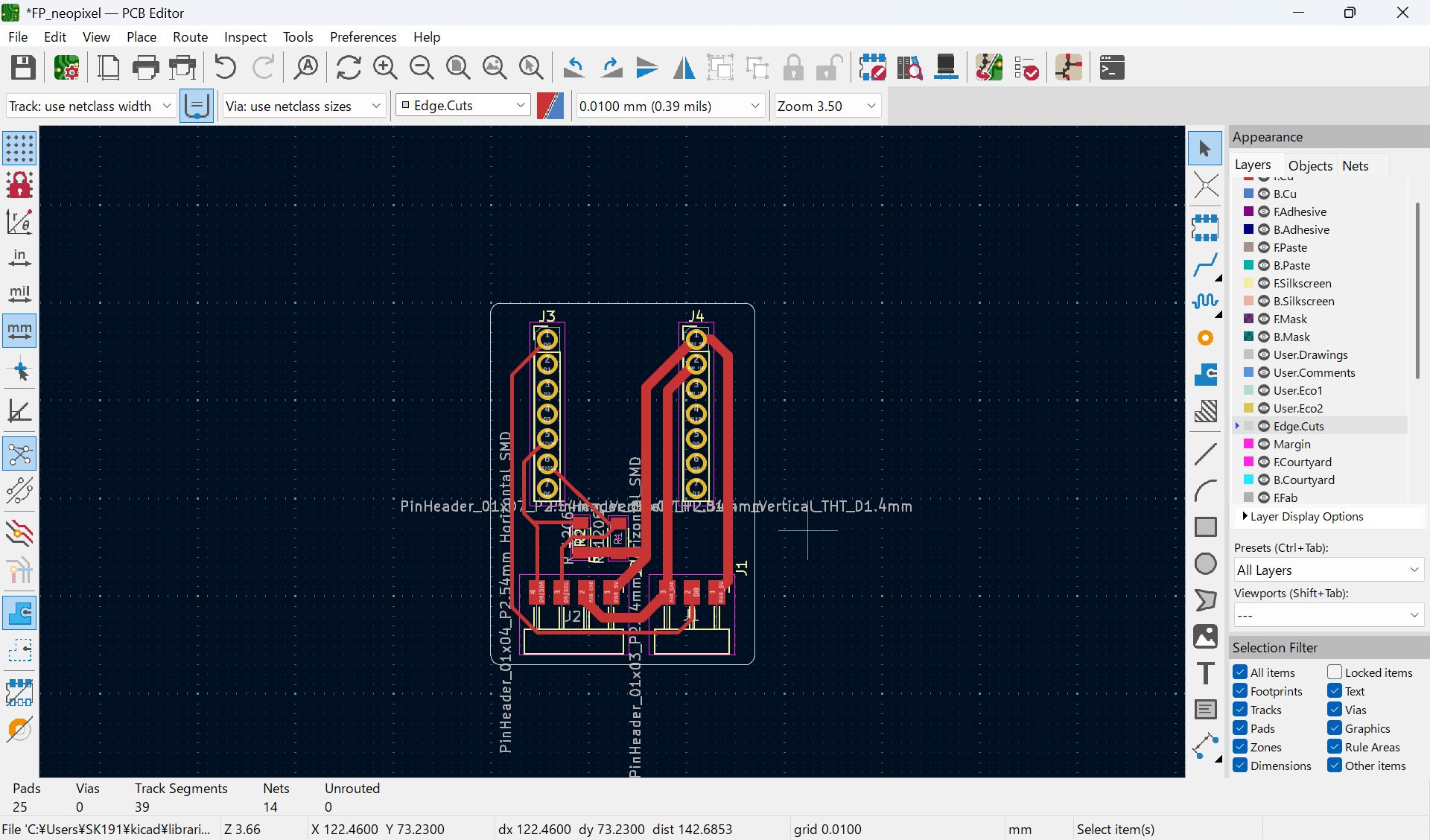Click the B.Courtyard color swatch
1430x840 pixels.
pyautogui.click(x=1248, y=480)
